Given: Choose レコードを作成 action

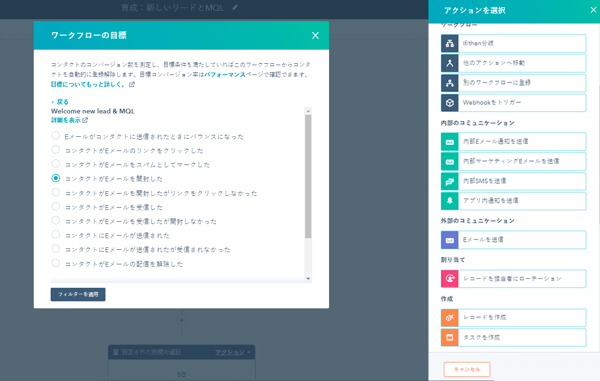Looking at the screenshot, I should click(x=514, y=318).
